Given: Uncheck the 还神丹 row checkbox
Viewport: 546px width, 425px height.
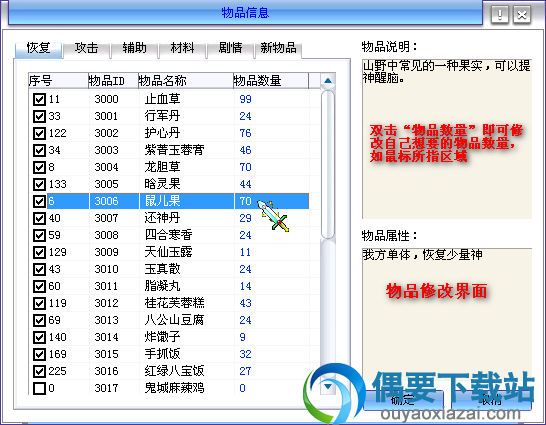Looking at the screenshot, I should coord(39,218).
